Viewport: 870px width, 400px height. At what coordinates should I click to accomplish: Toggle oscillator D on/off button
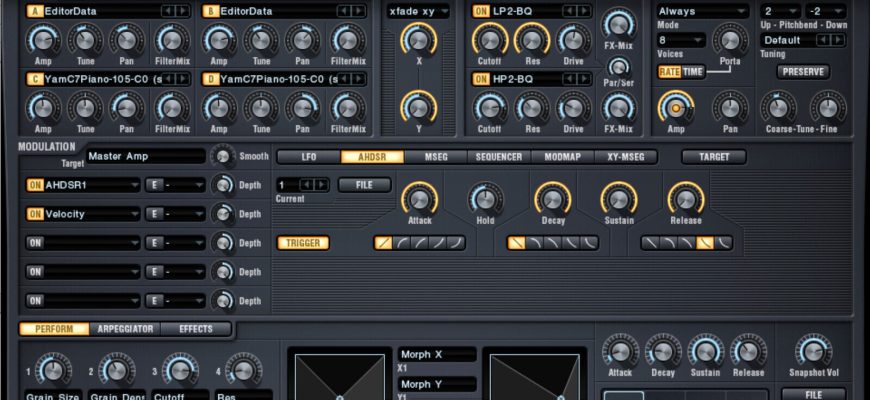[x=210, y=79]
